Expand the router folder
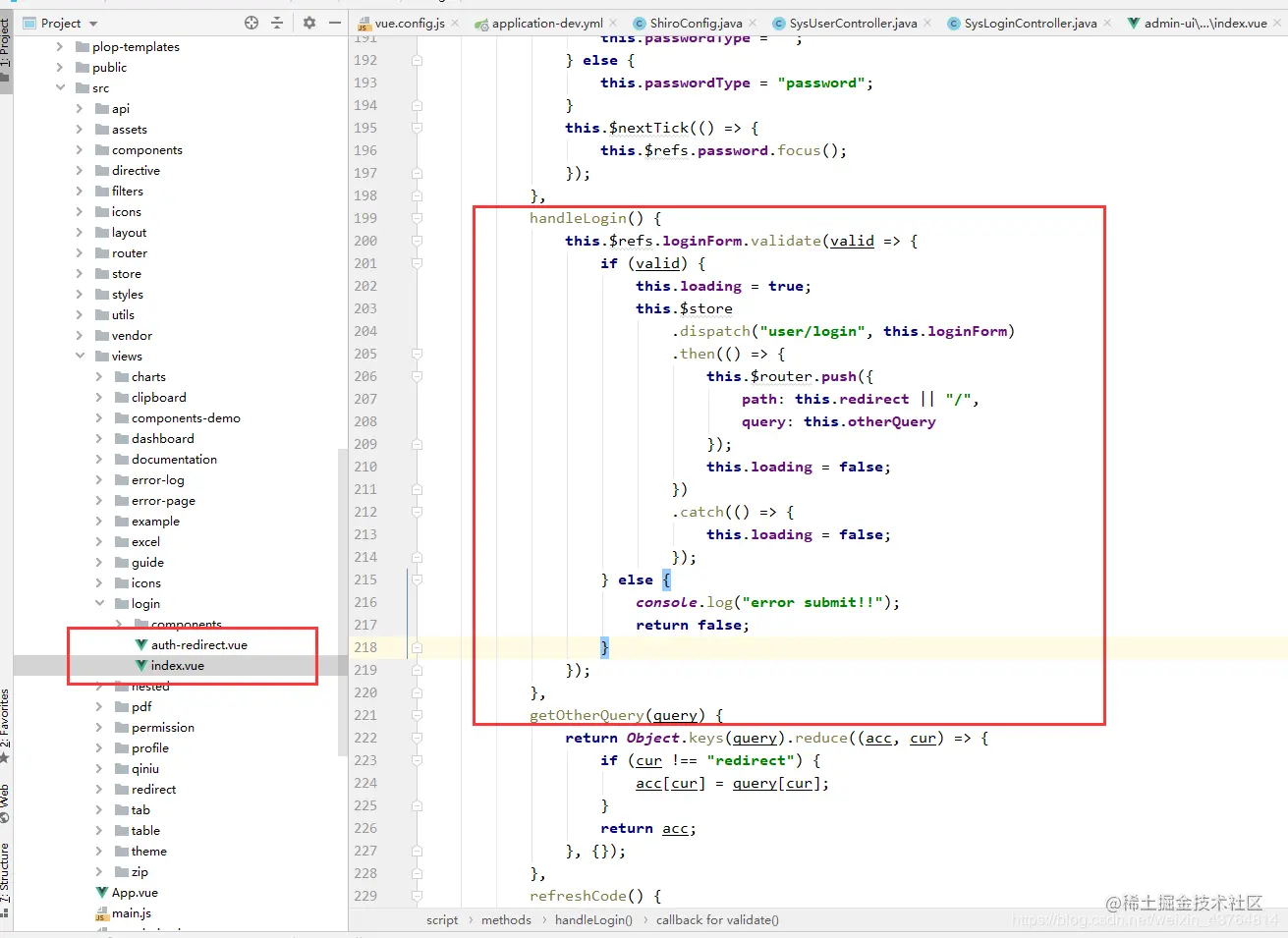This screenshot has width=1288, height=938. click(x=80, y=252)
